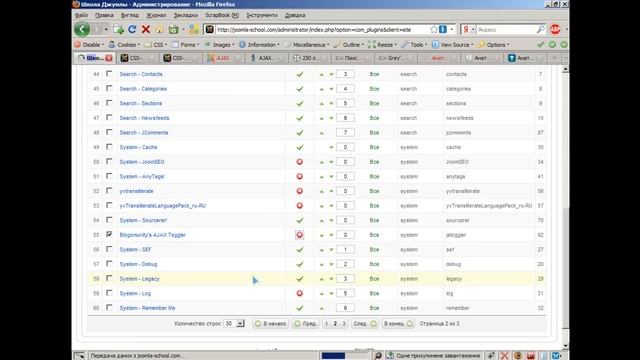The width and height of the screenshot is (640, 360).
Task: Open Blogomunity's AJAX Toggler plugin link
Action: click(152, 235)
